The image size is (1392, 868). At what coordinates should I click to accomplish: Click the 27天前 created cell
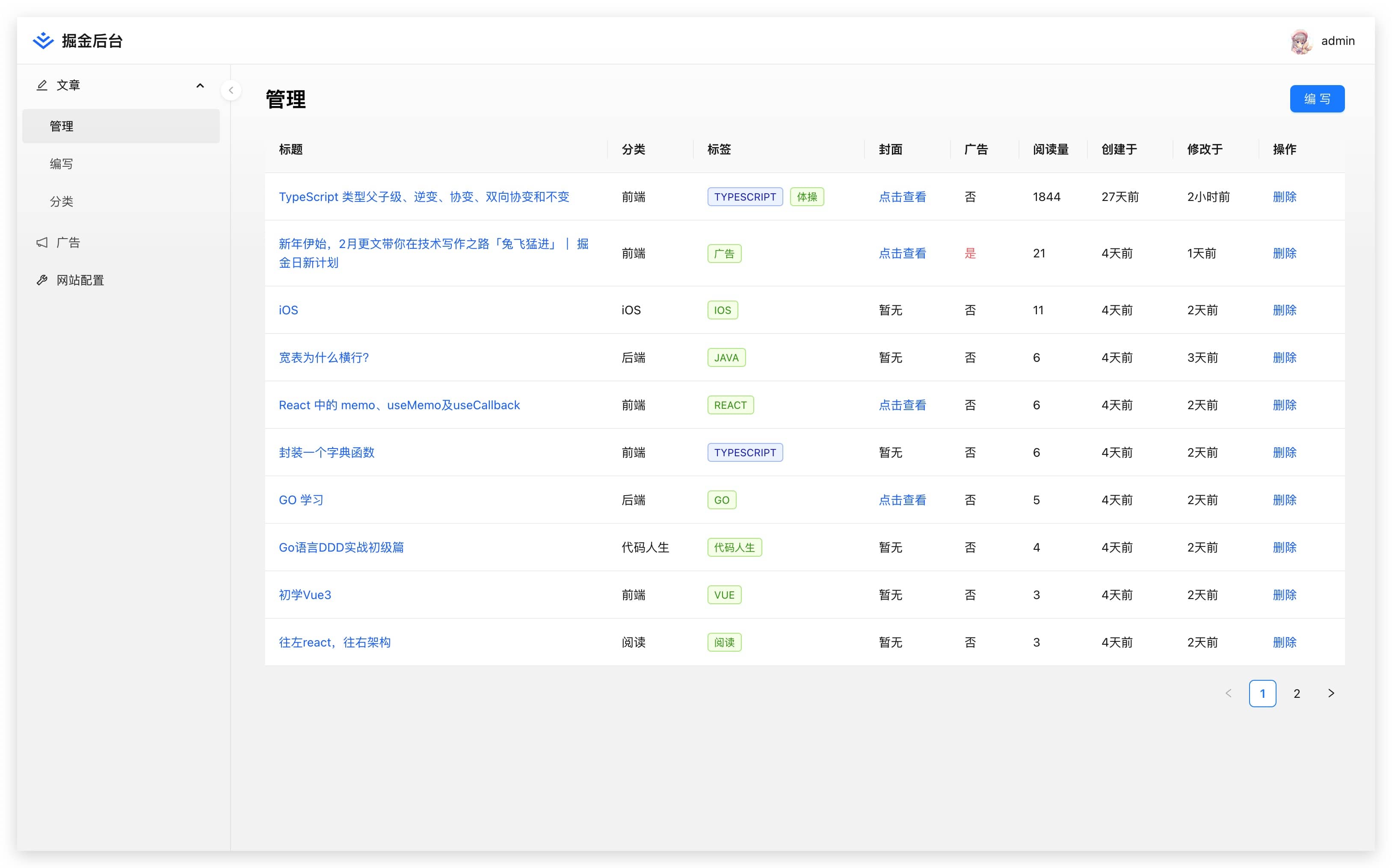click(1120, 197)
